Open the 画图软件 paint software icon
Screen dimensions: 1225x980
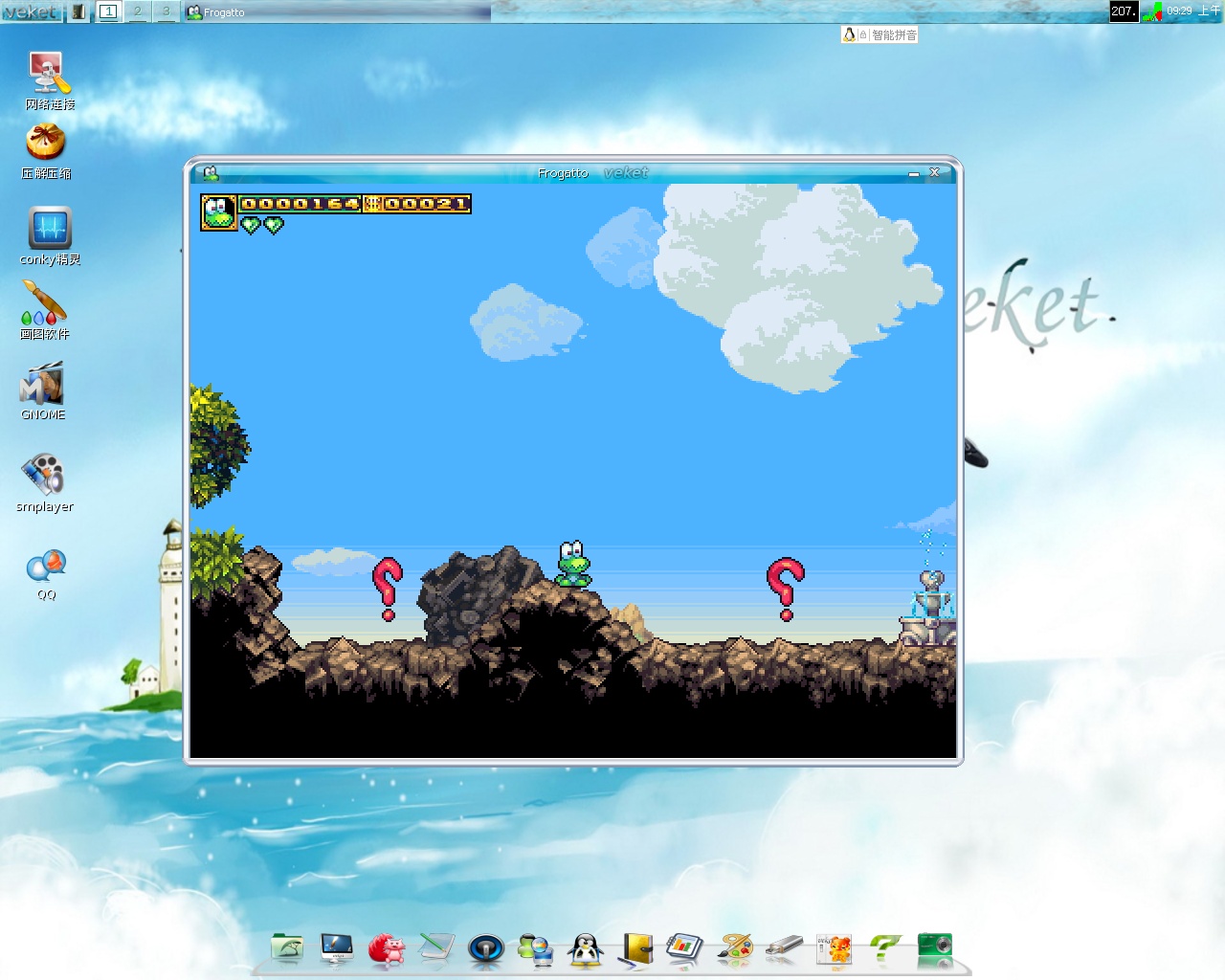[45, 309]
